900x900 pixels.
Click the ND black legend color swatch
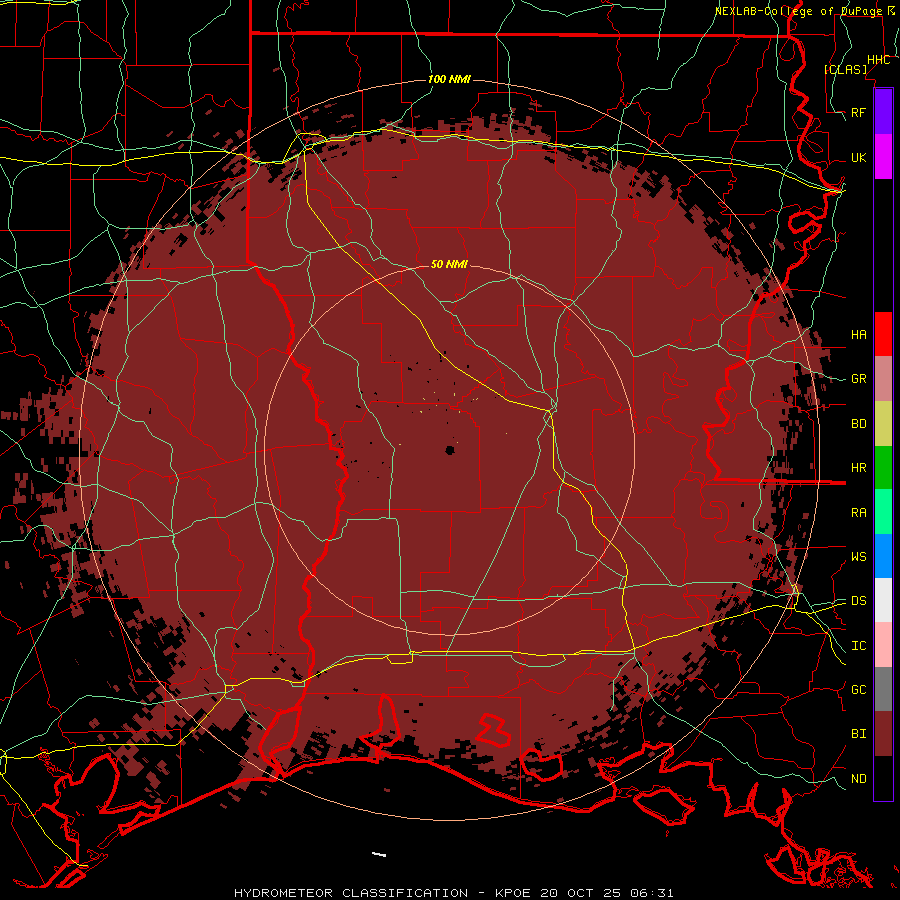[x=883, y=778]
